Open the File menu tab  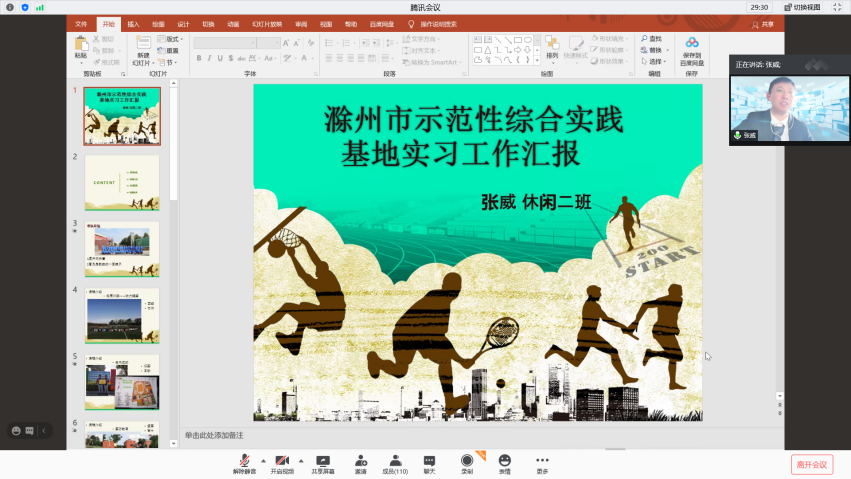click(81, 24)
